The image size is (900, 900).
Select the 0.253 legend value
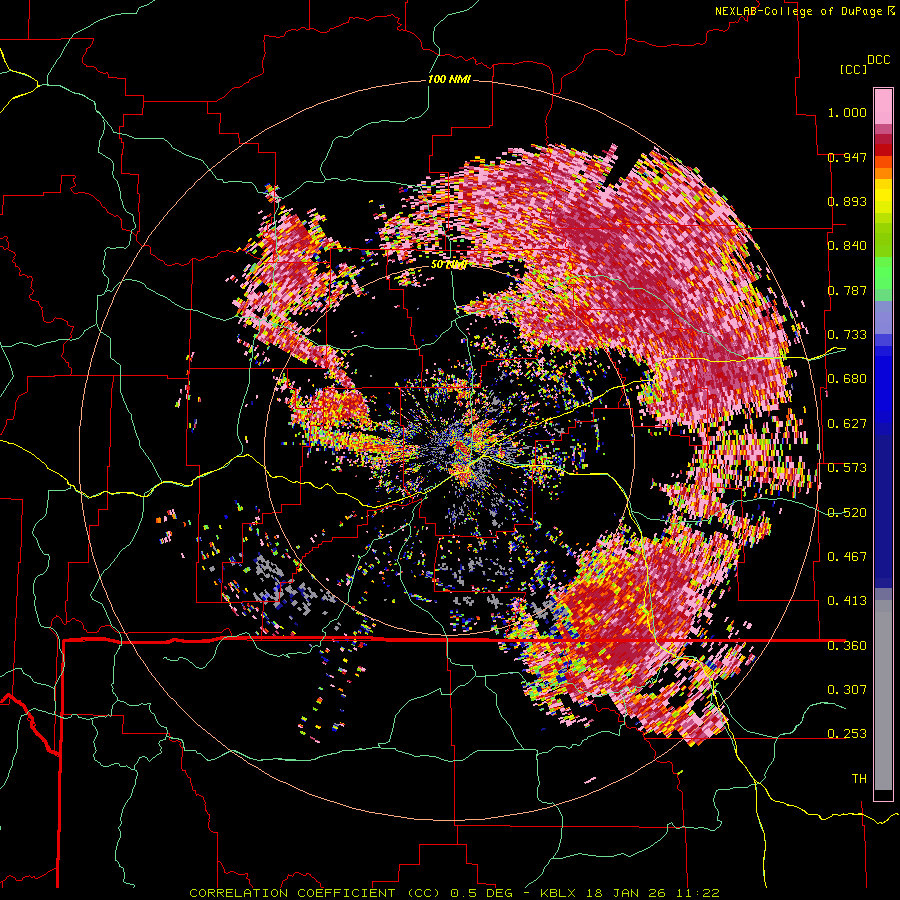(847, 734)
